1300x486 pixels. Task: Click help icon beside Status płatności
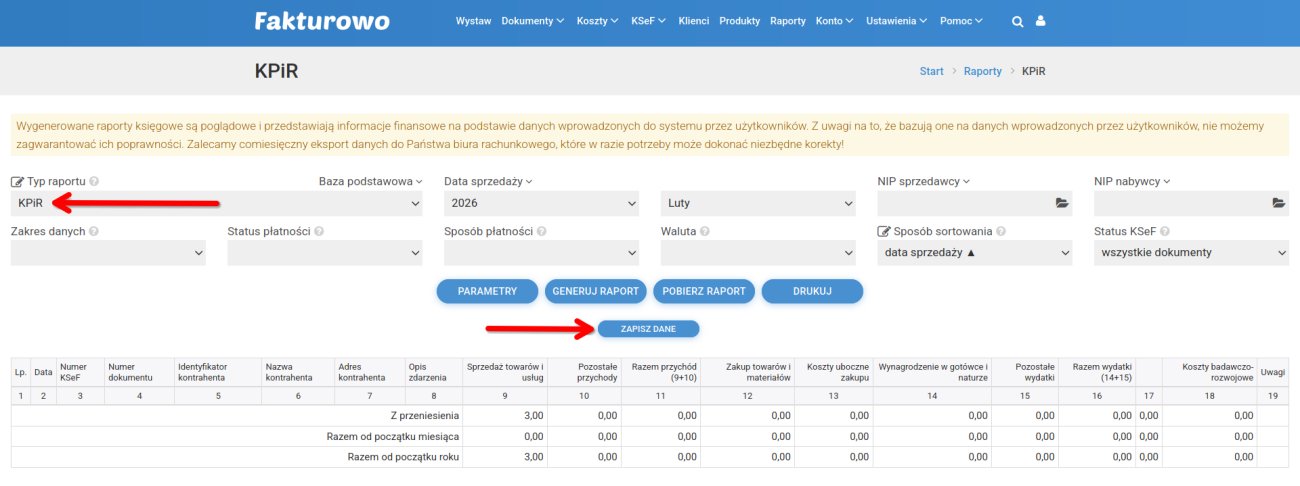320,231
